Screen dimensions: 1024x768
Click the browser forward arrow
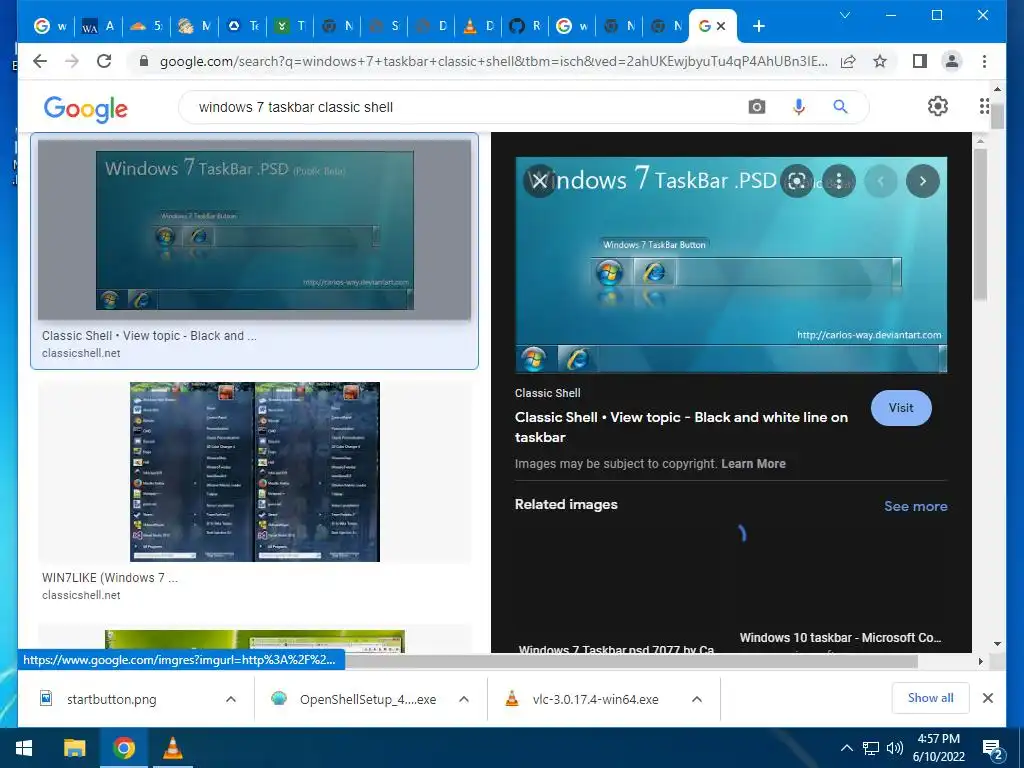(72, 61)
